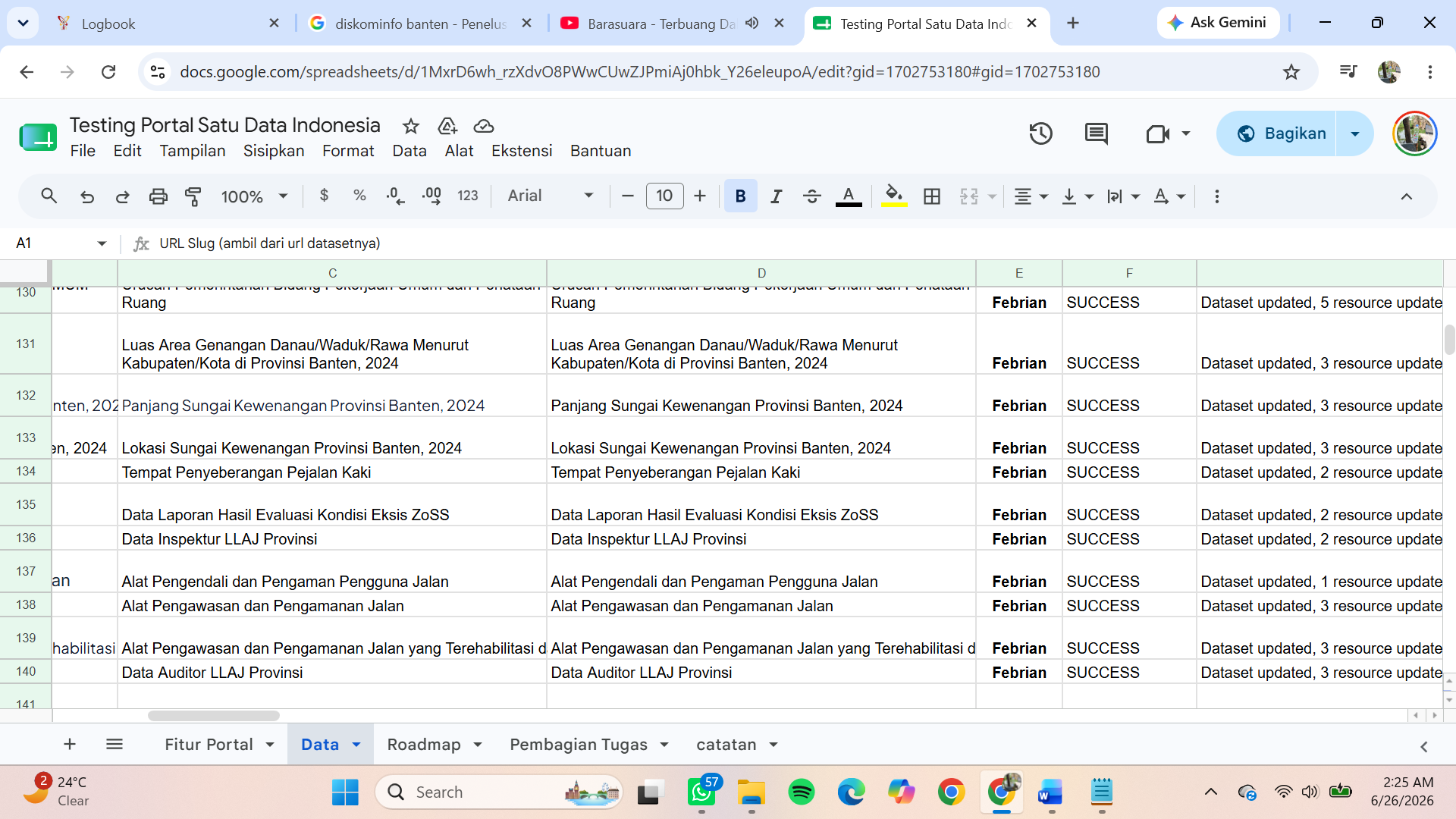Toggle italic formatting
The width and height of the screenshot is (1456, 819).
pyautogui.click(x=776, y=196)
